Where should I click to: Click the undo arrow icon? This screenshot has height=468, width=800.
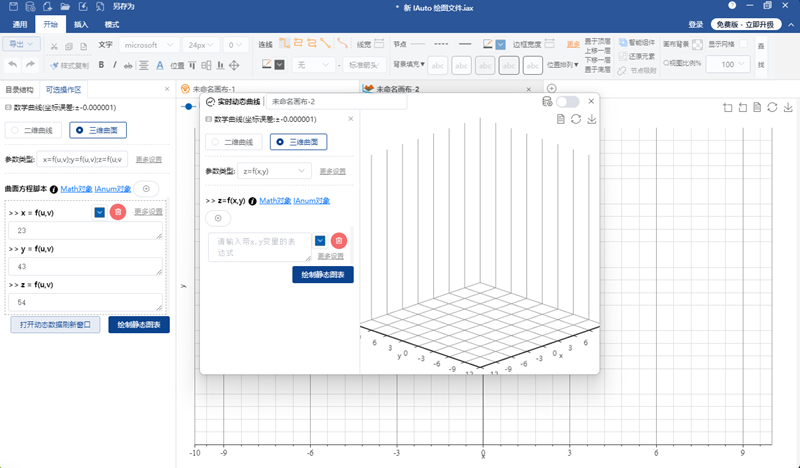13,65
